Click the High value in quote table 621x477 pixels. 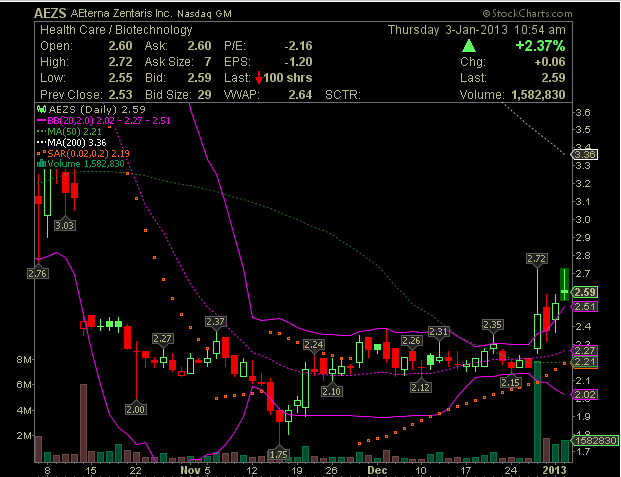(120, 62)
